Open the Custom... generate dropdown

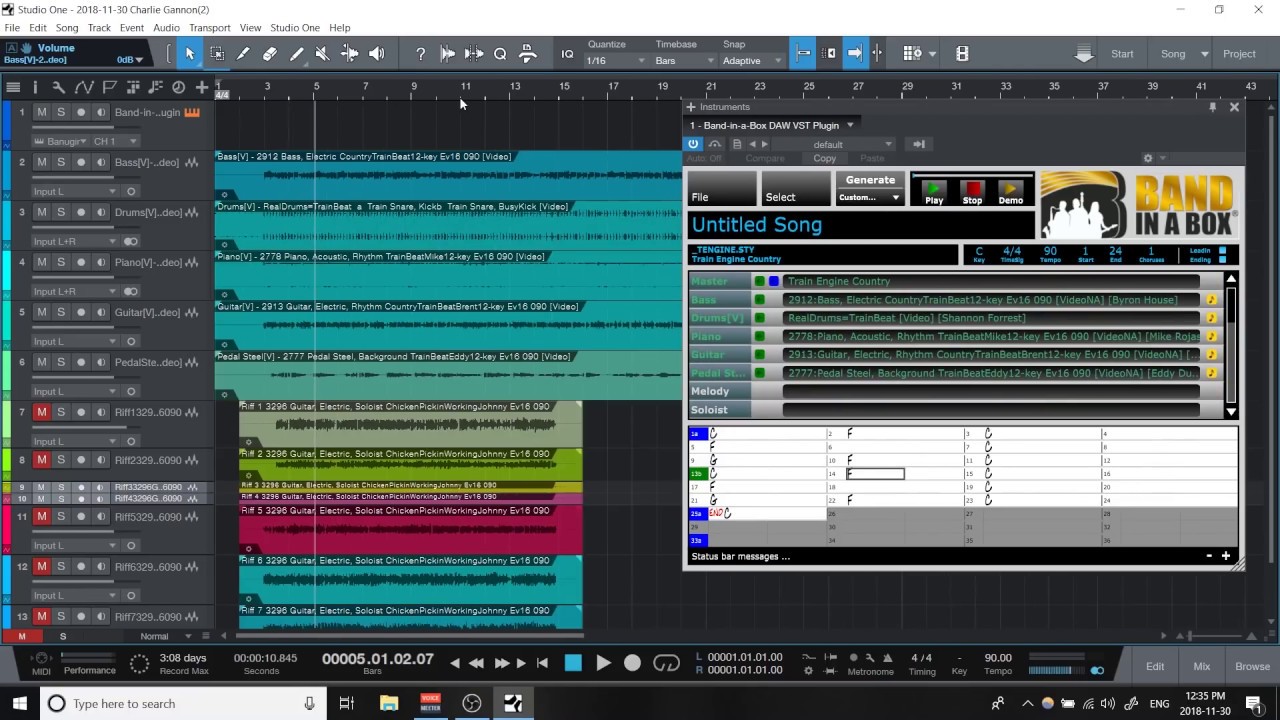870,197
